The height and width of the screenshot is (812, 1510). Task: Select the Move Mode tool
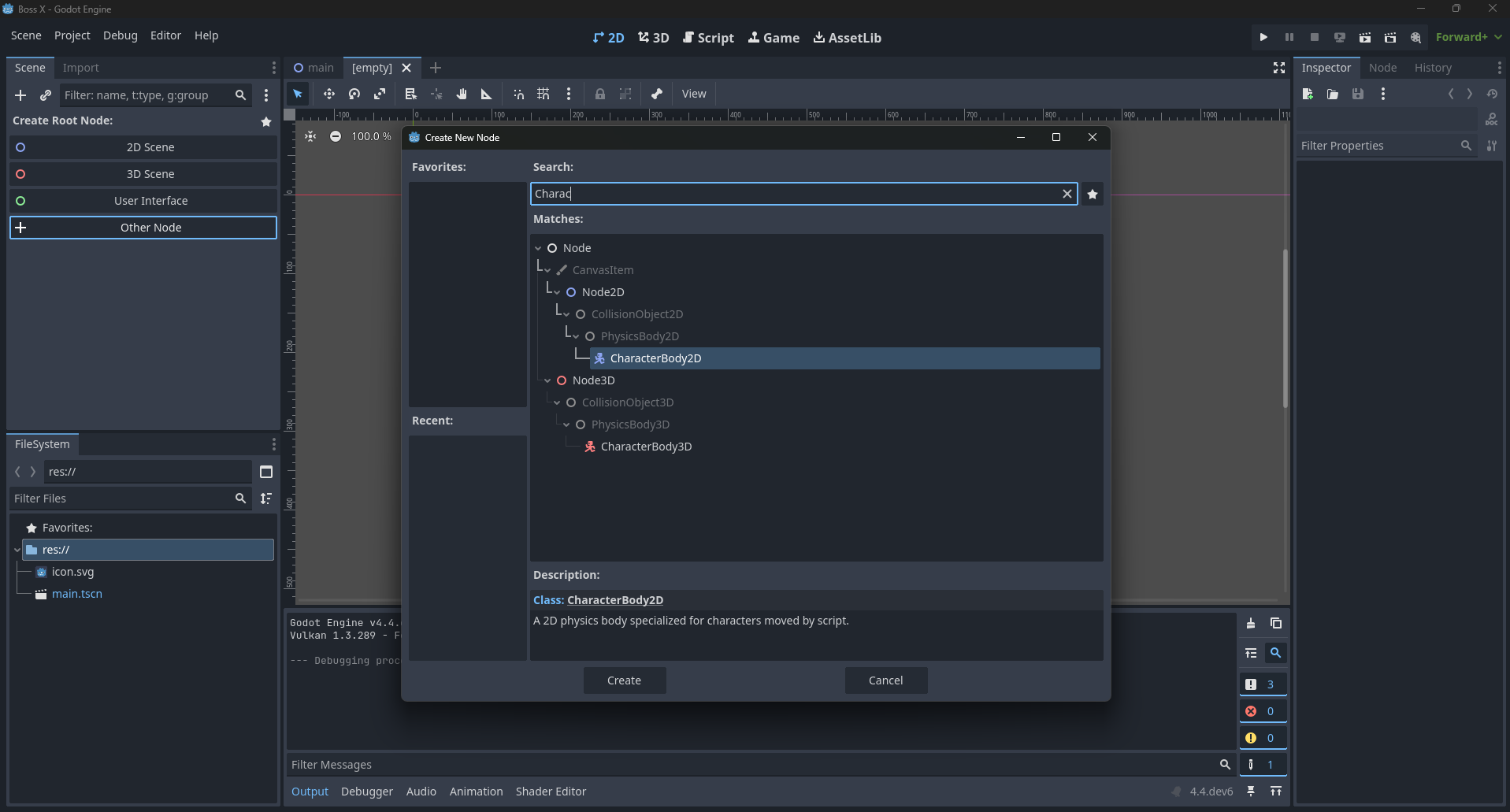329,94
